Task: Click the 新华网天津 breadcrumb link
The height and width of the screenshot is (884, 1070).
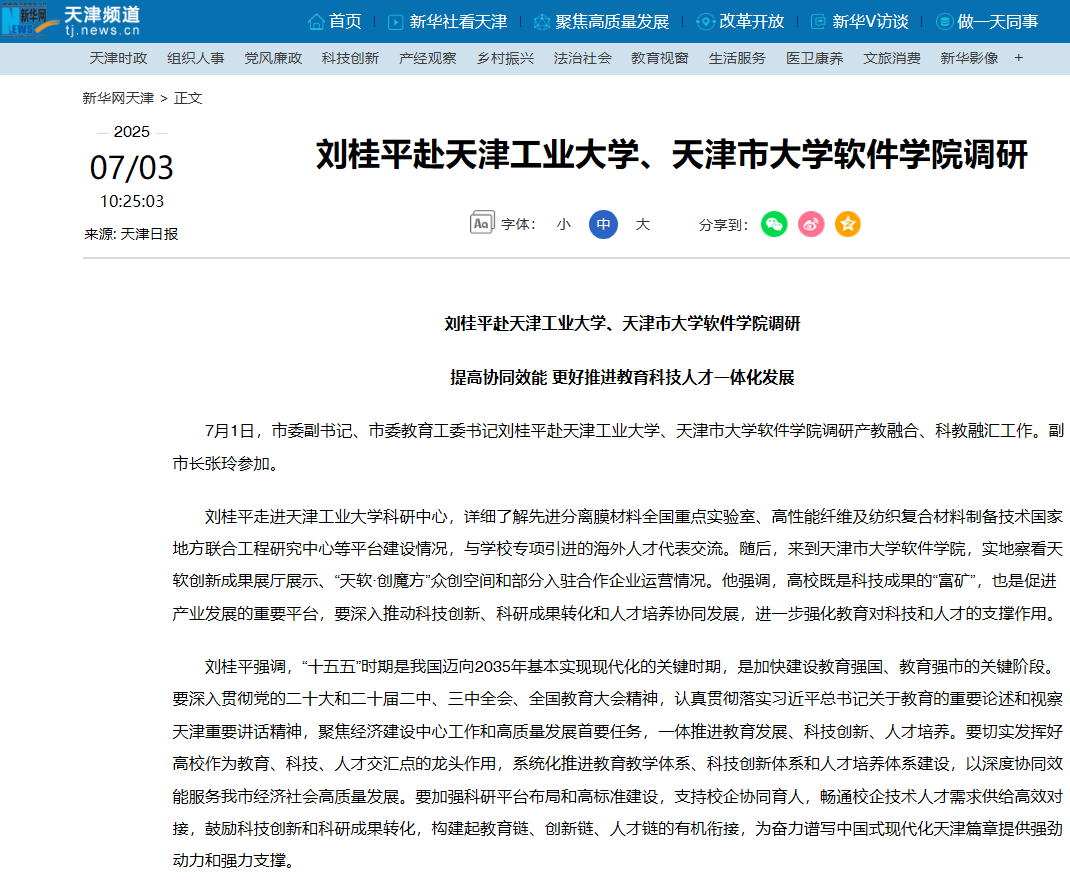Action: pos(118,98)
